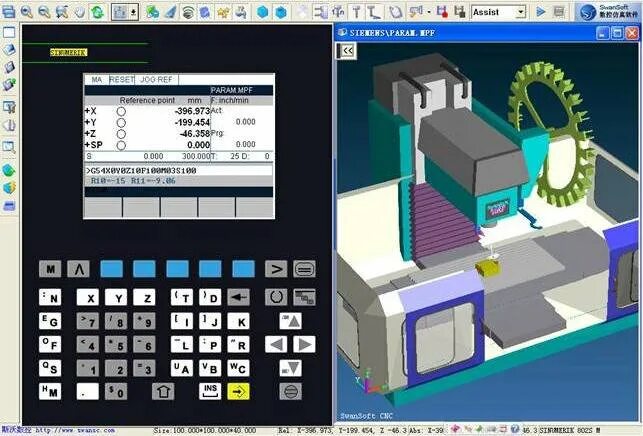Click the number 5 key
This screenshot has height=436, width=643.
[x=116, y=345]
